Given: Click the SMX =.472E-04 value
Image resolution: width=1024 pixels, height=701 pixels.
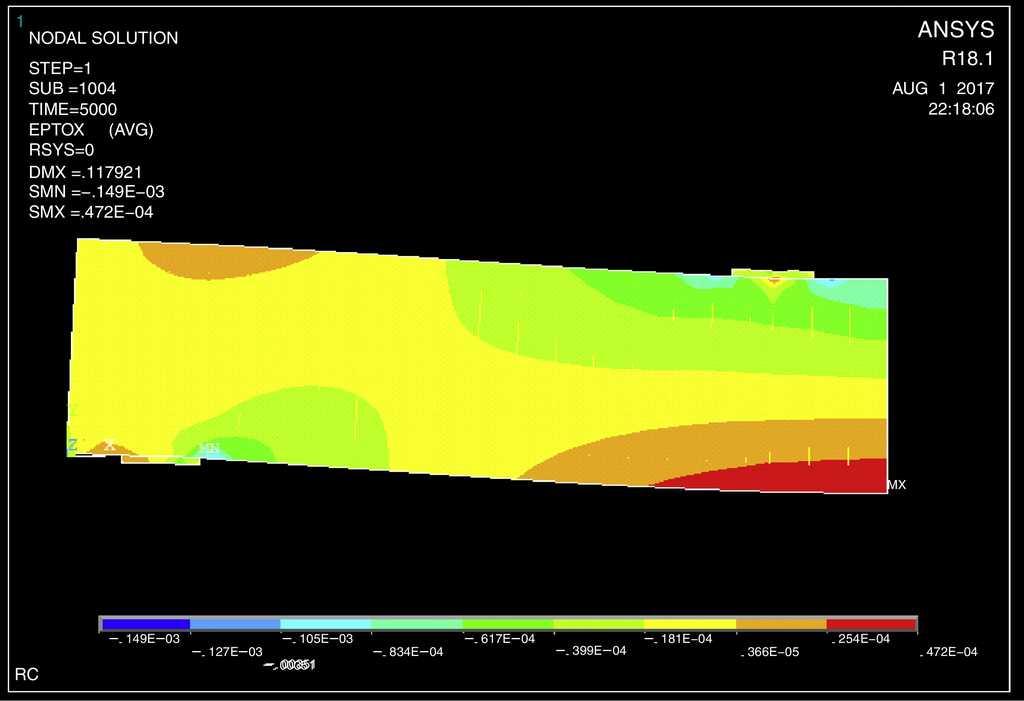Looking at the screenshot, I should pyautogui.click(x=91, y=212).
